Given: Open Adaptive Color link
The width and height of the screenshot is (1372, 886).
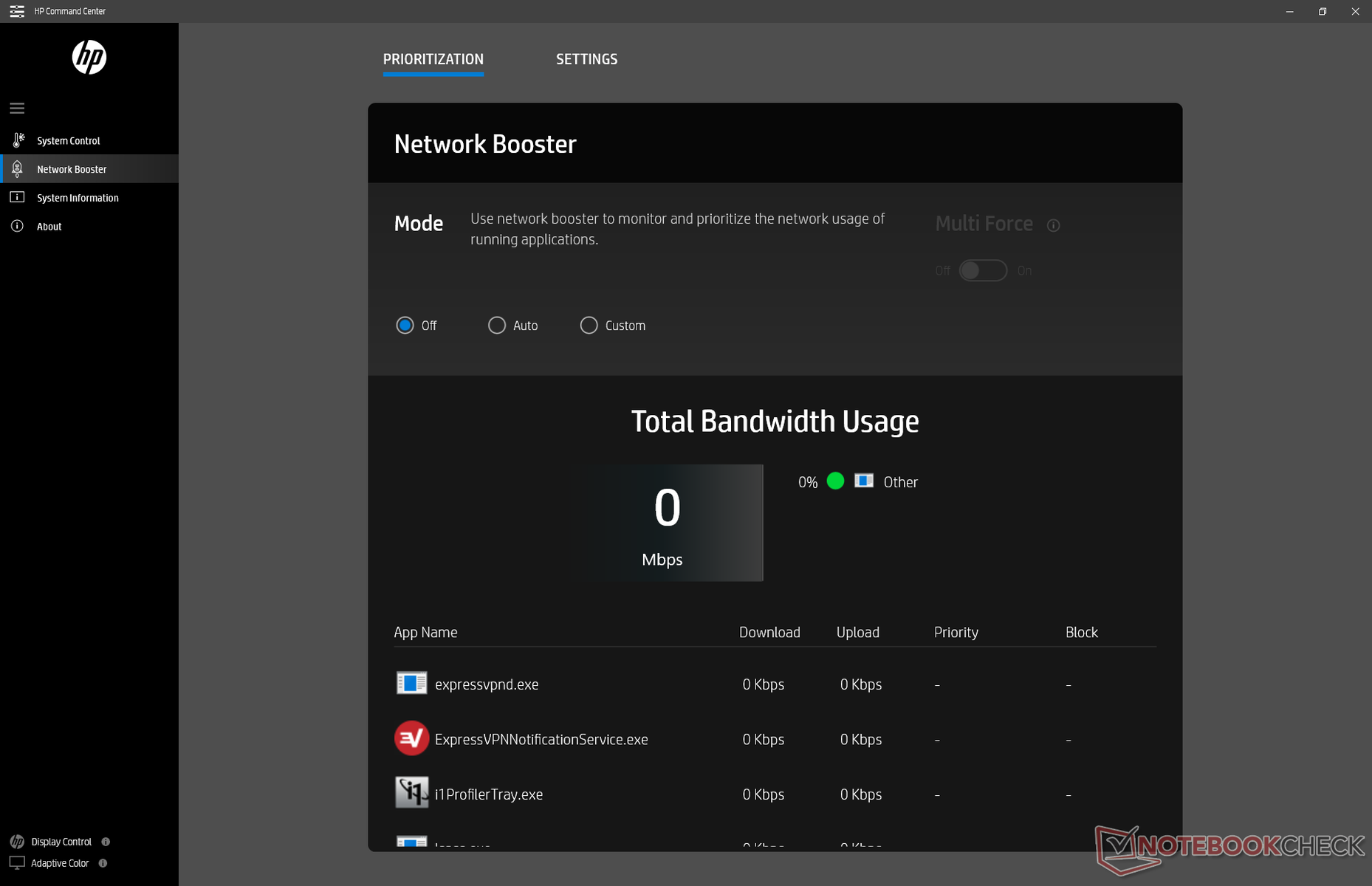Looking at the screenshot, I should pos(60,863).
